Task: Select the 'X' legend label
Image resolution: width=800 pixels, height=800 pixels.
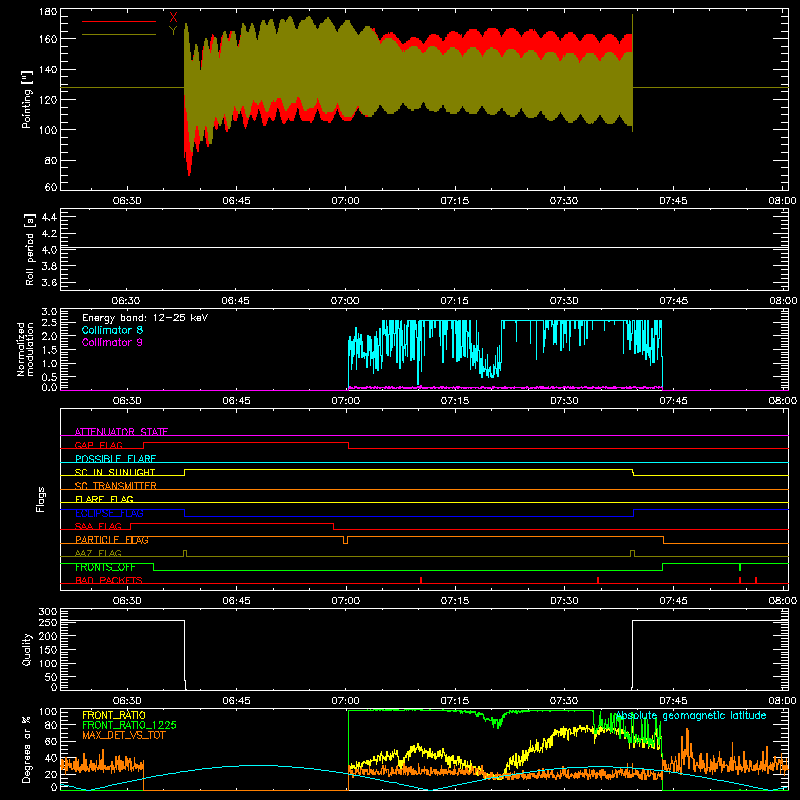Action: [x=173, y=18]
